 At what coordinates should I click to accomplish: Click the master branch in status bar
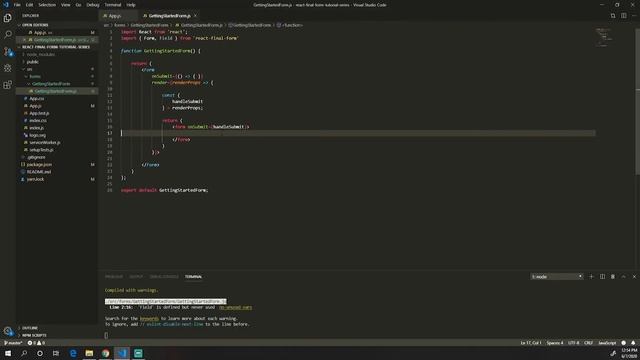pyautogui.click(x=13, y=343)
